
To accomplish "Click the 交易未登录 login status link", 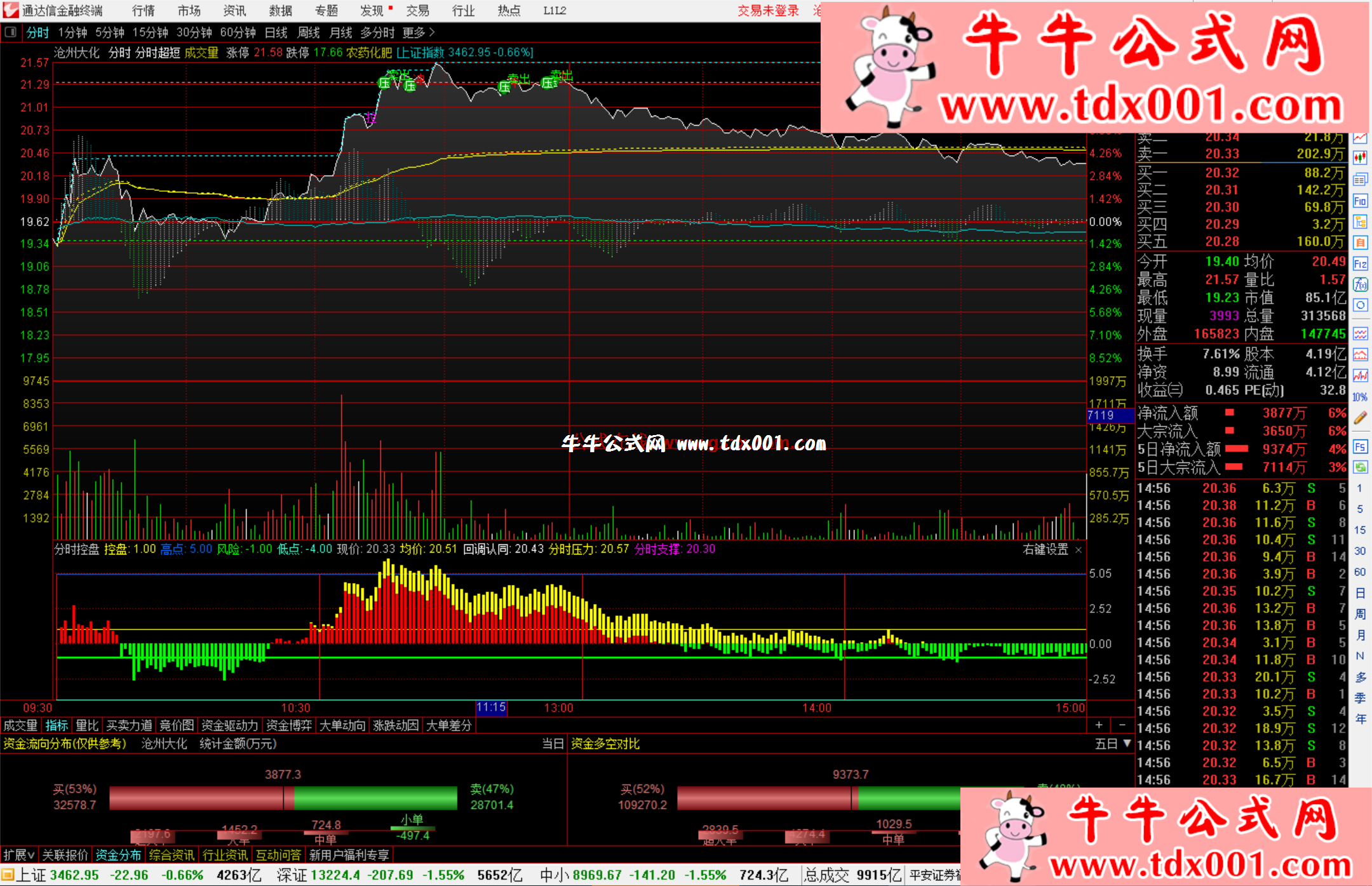I will pos(768,11).
